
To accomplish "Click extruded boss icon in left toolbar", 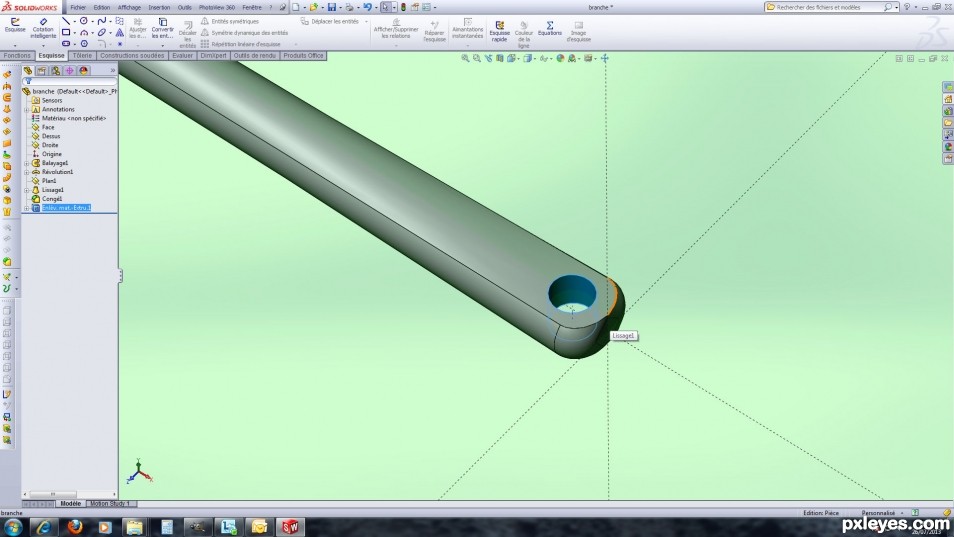I will point(7,74).
